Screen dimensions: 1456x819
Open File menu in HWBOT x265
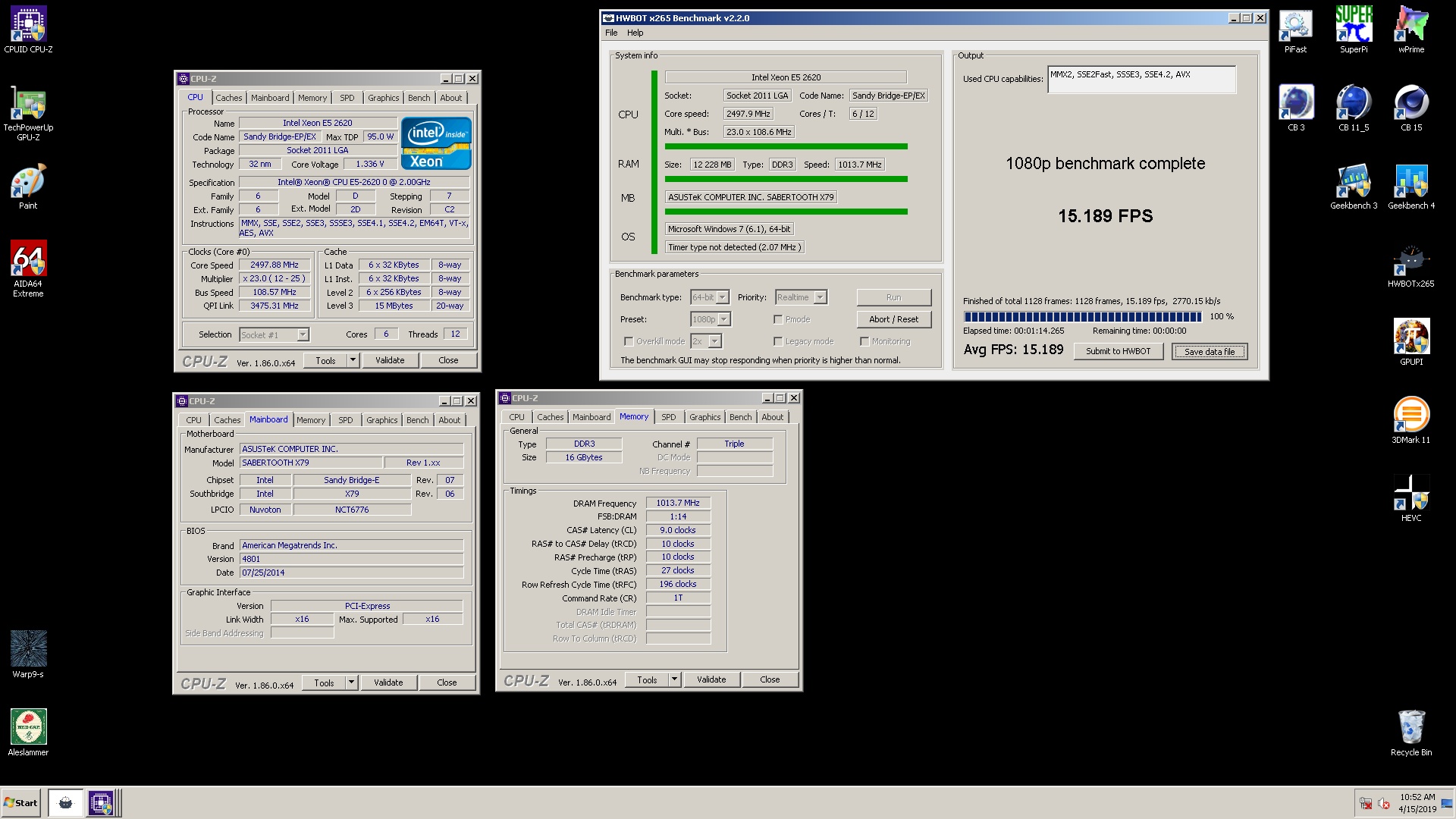611,33
